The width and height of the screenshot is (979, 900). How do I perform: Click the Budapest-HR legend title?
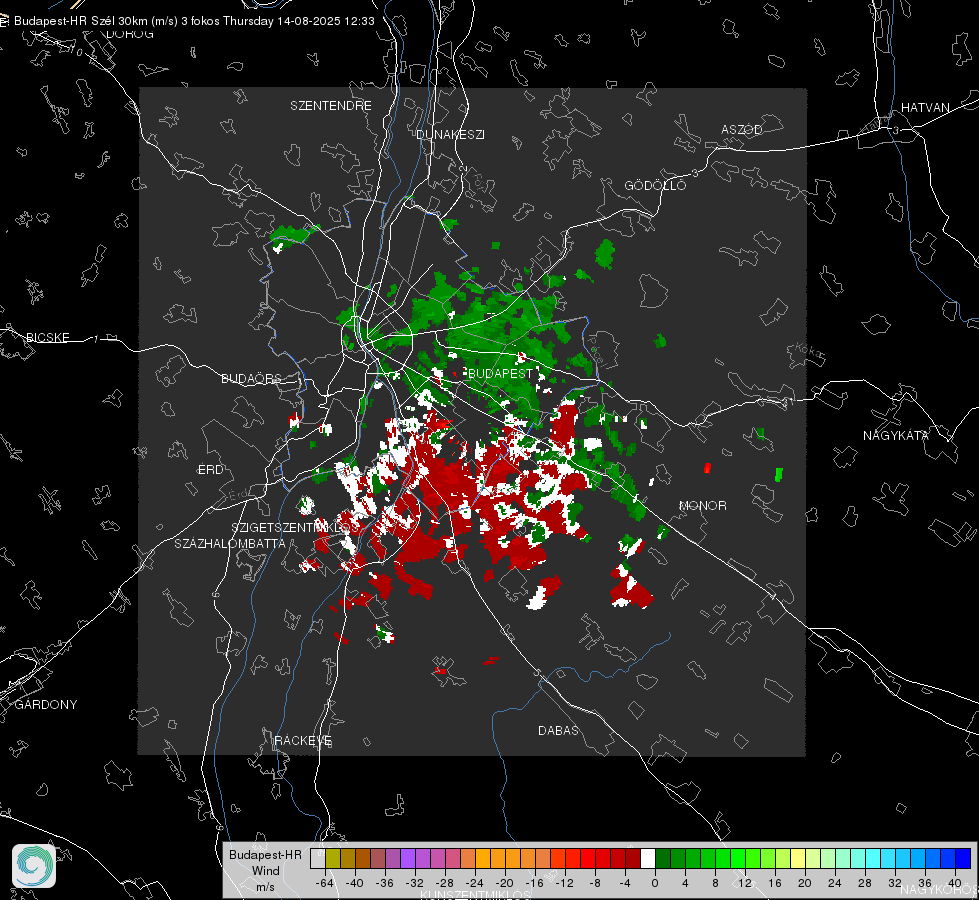(x=265, y=854)
